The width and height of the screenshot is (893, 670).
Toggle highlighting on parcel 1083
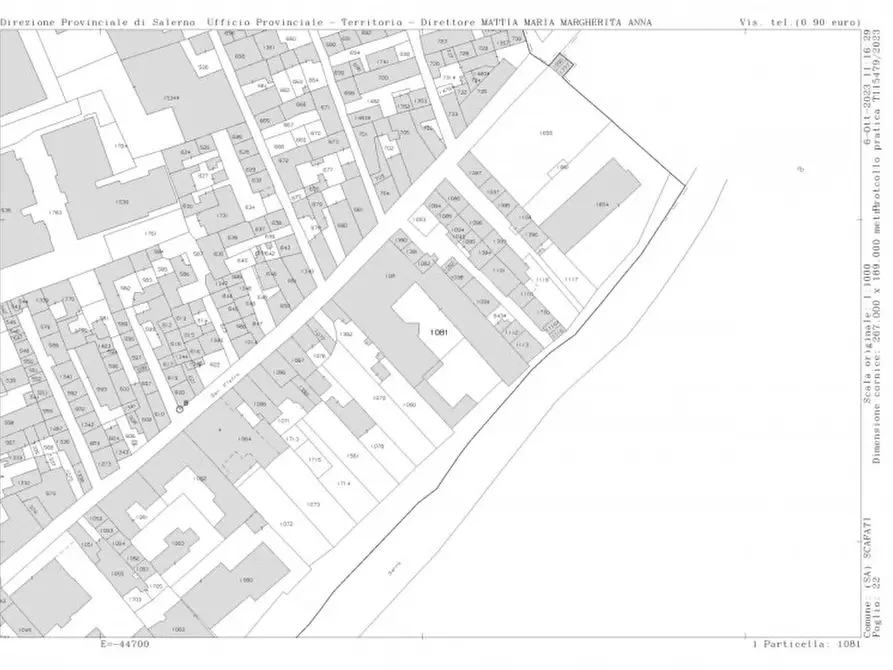click(418, 219)
